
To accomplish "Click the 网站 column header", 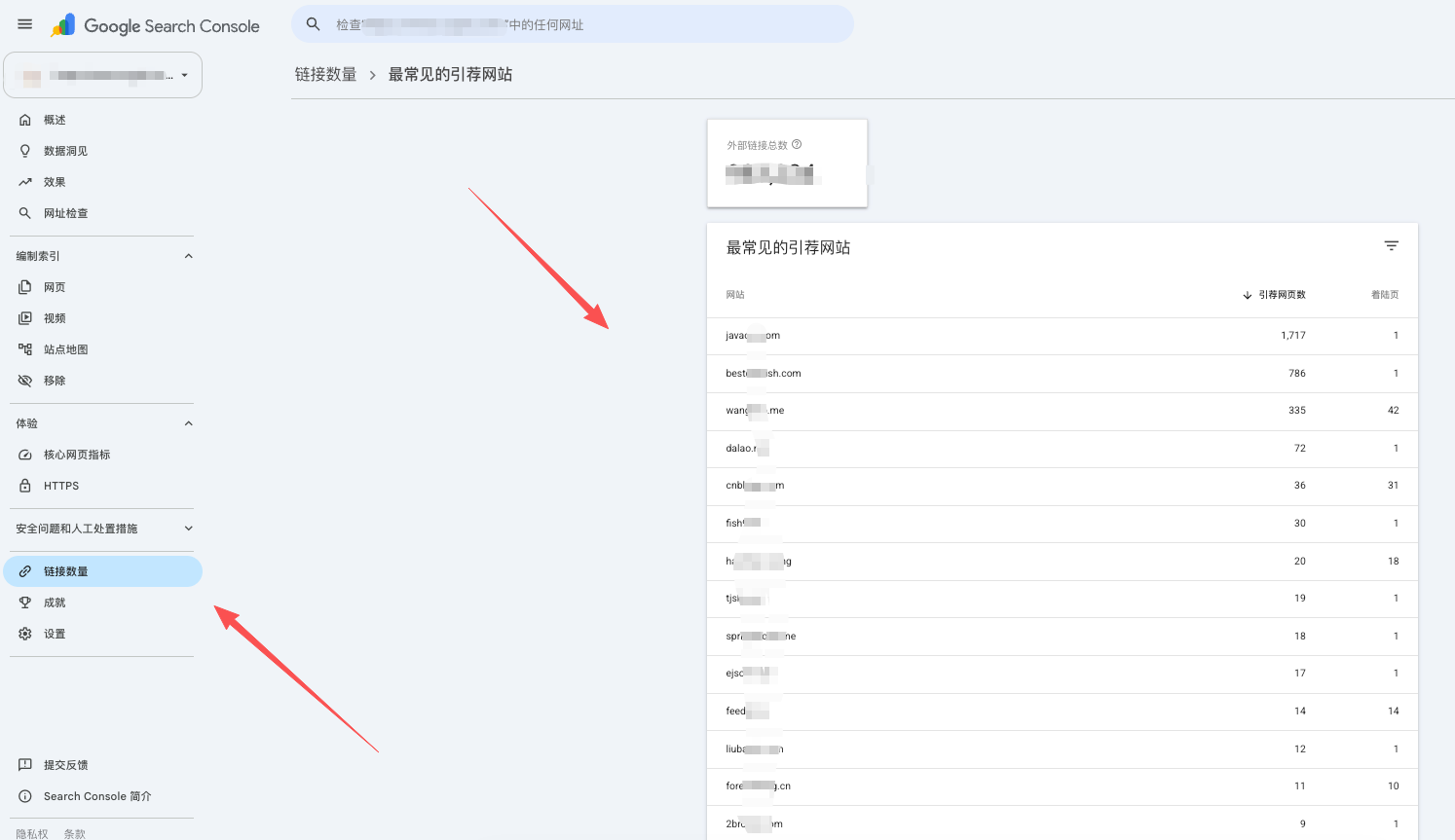I will coord(735,295).
